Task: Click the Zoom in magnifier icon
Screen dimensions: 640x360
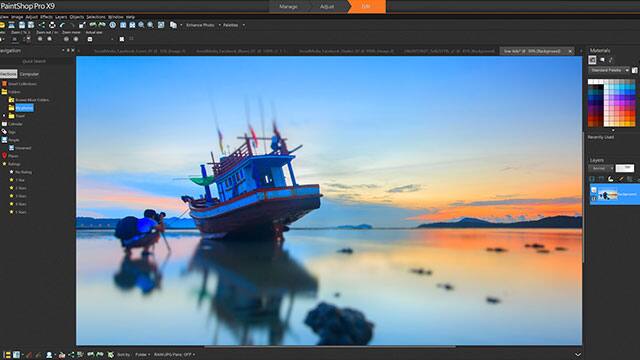Action: pyautogui.click(x=141, y=25)
